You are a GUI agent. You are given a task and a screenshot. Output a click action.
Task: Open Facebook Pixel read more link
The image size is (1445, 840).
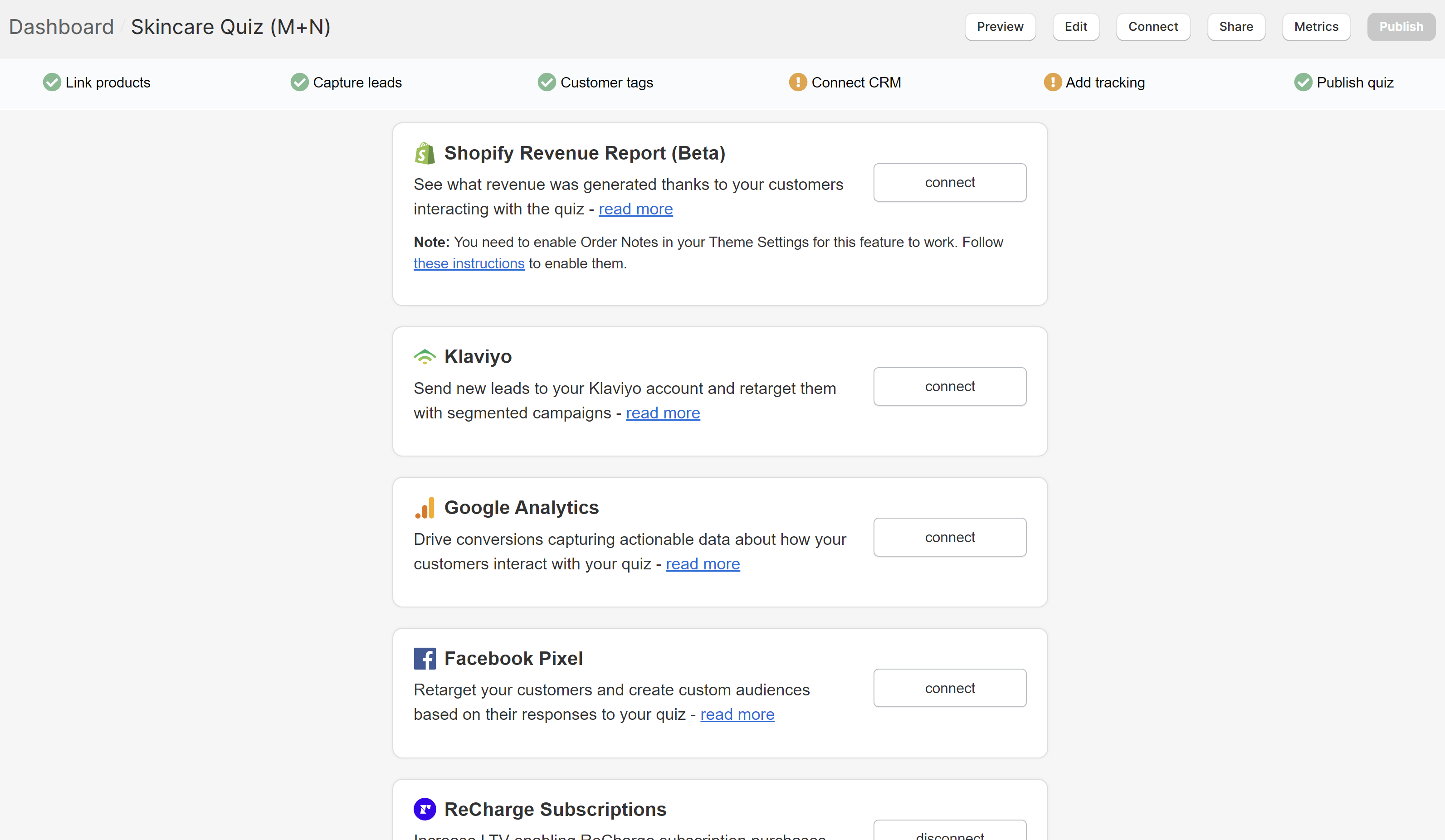737,714
